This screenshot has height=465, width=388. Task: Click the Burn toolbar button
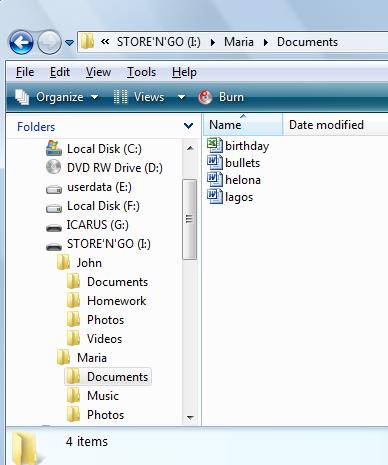[x=221, y=97]
